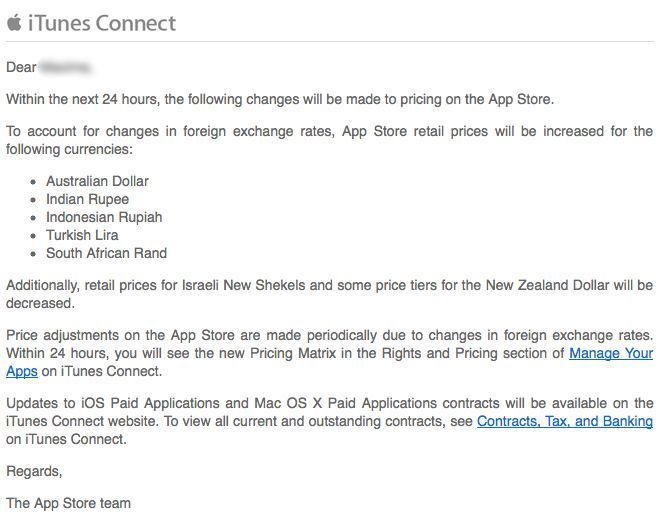The image size is (669, 530).
Task: Click the word Dear in the greeting
Action: coord(21,67)
